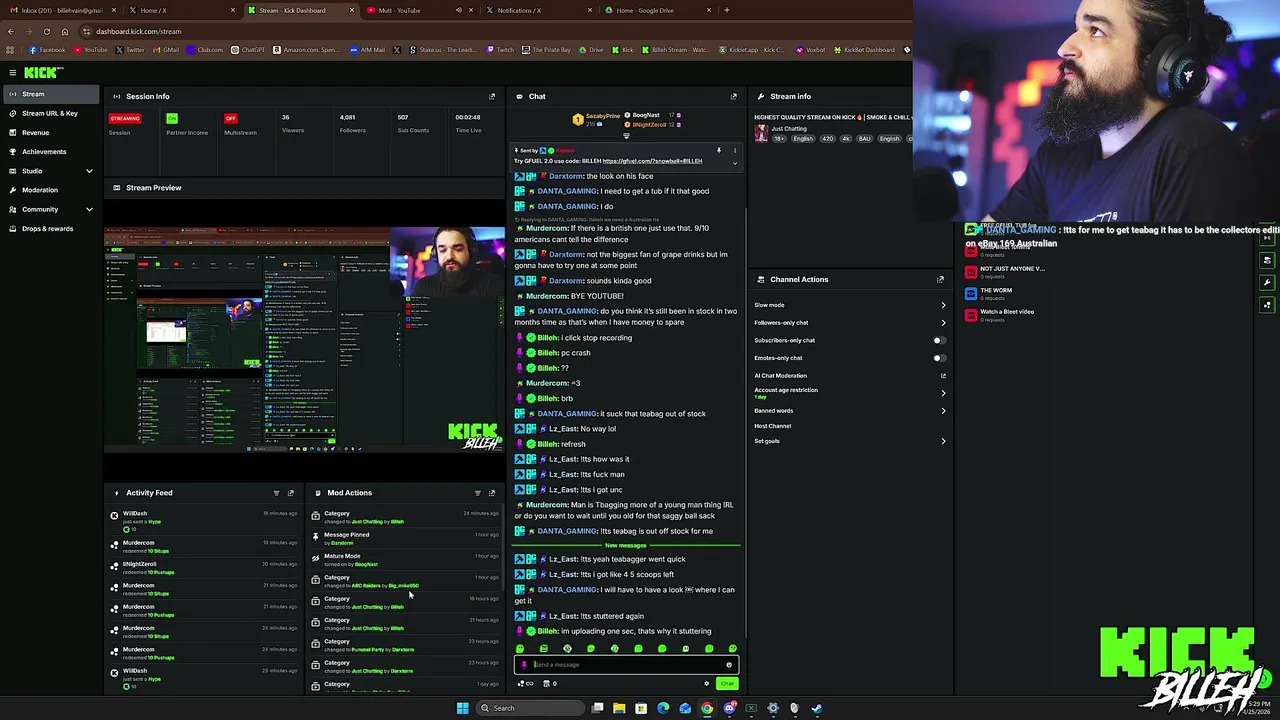Viewport: 1280px width, 720px height.
Task: Open the chat settings gear icon
Action: pos(706,684)
